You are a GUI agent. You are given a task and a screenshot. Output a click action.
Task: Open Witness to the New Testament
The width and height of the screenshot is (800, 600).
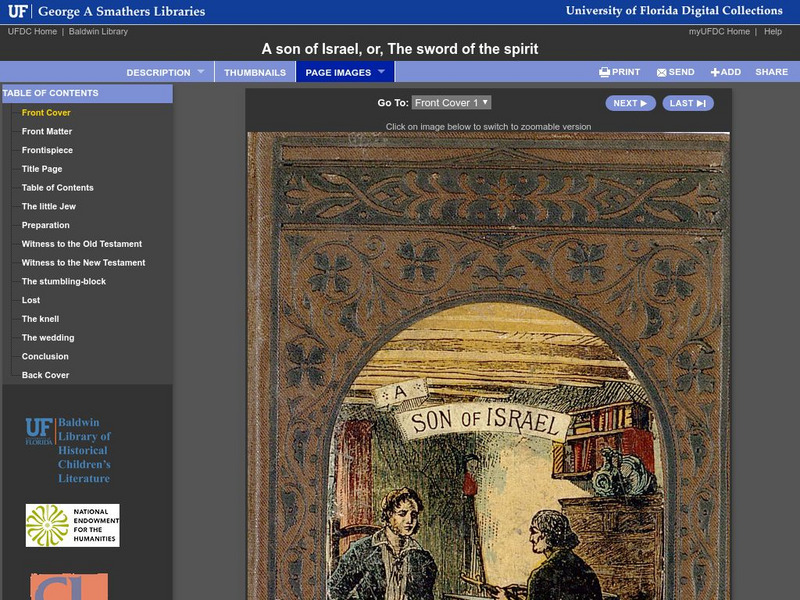(x=83, y=263)
